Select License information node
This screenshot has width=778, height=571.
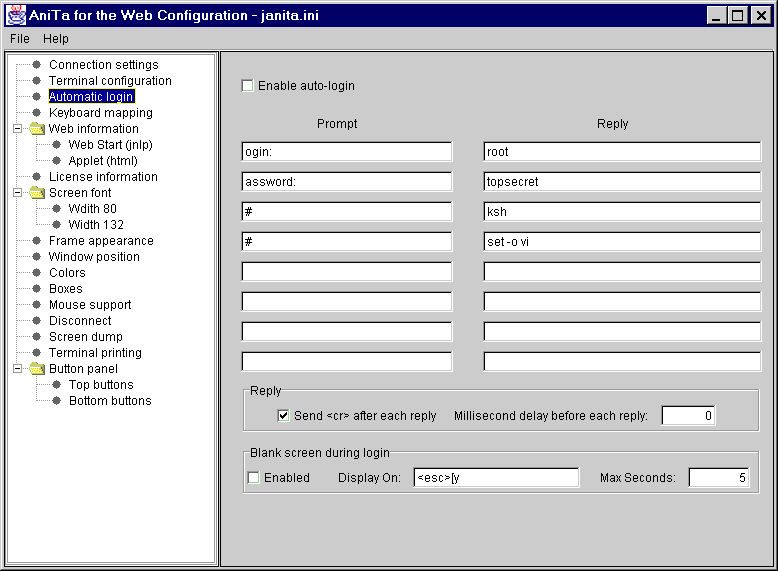103,177
